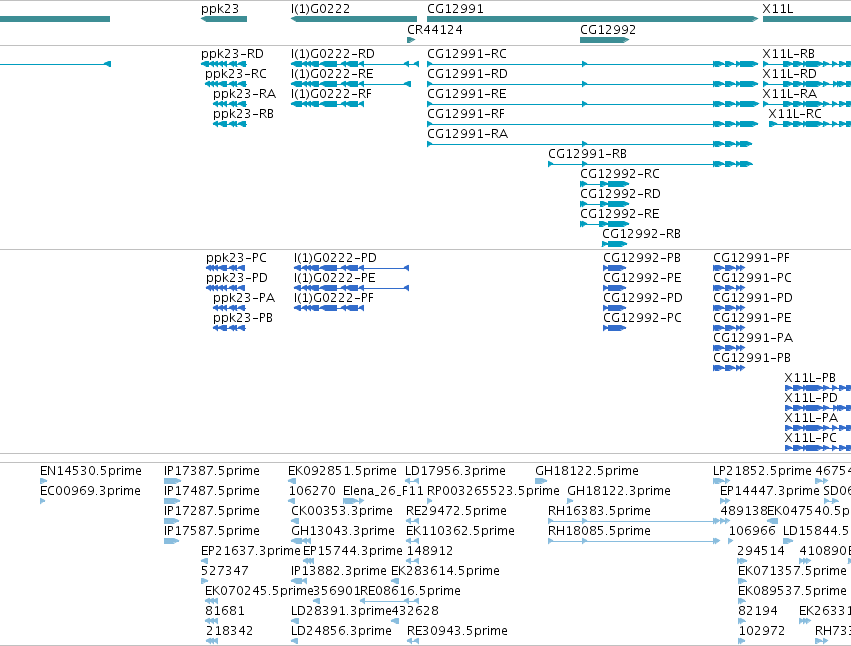Select transcript CG12991-RF
This screenshot has width=851, height=646.
tap(466, 114)
